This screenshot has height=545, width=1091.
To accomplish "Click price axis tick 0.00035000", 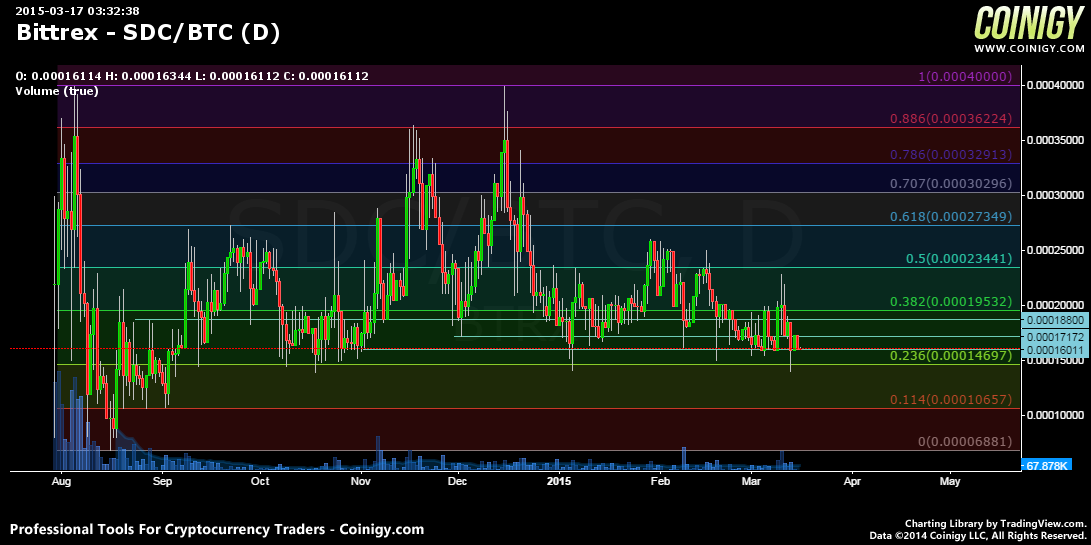I will [1058, 140].
